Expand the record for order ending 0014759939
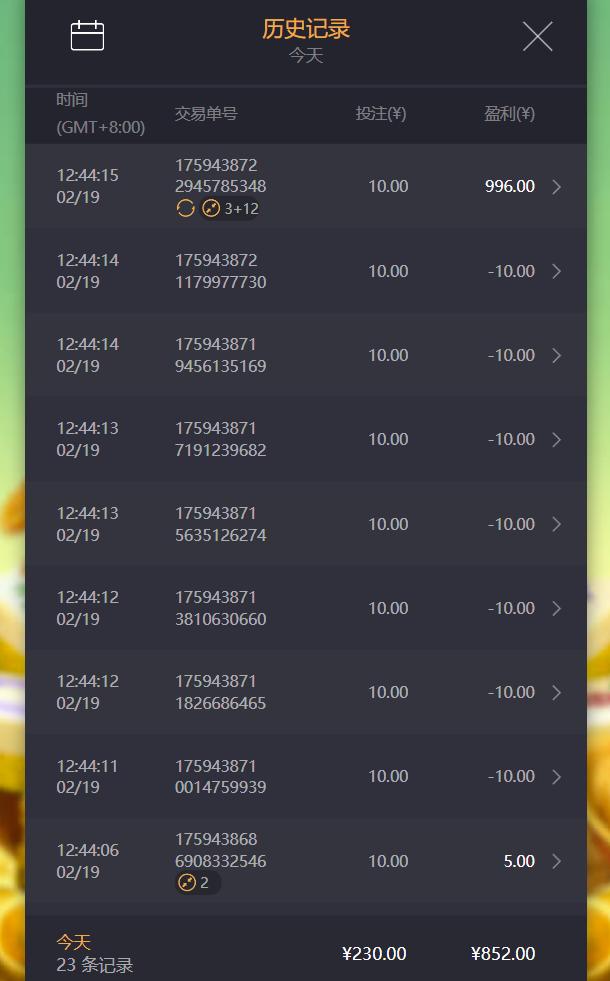The image size is (610, 981). (x=557, y=776)
